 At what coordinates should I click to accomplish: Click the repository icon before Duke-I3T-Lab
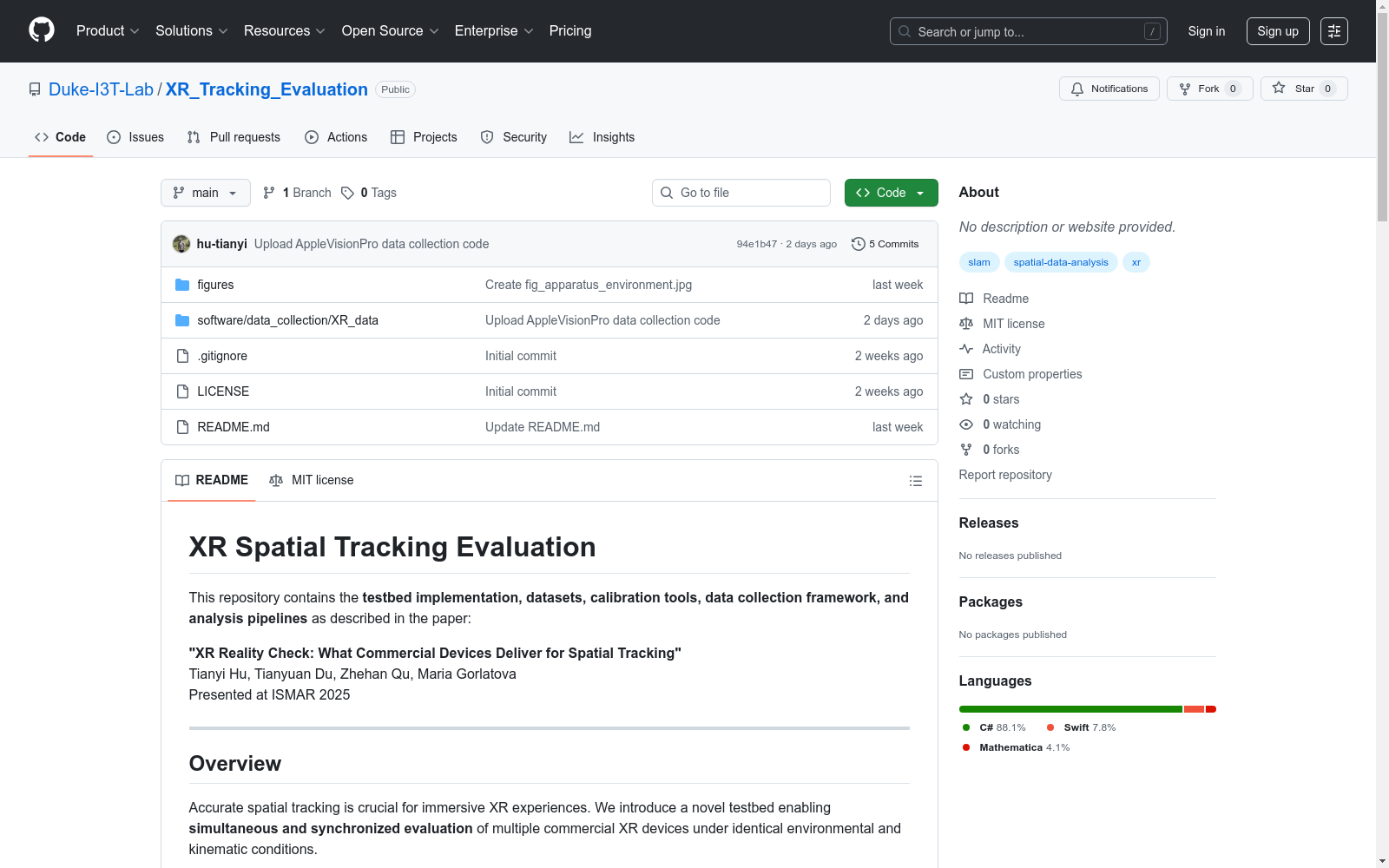[x=35, y=89]
